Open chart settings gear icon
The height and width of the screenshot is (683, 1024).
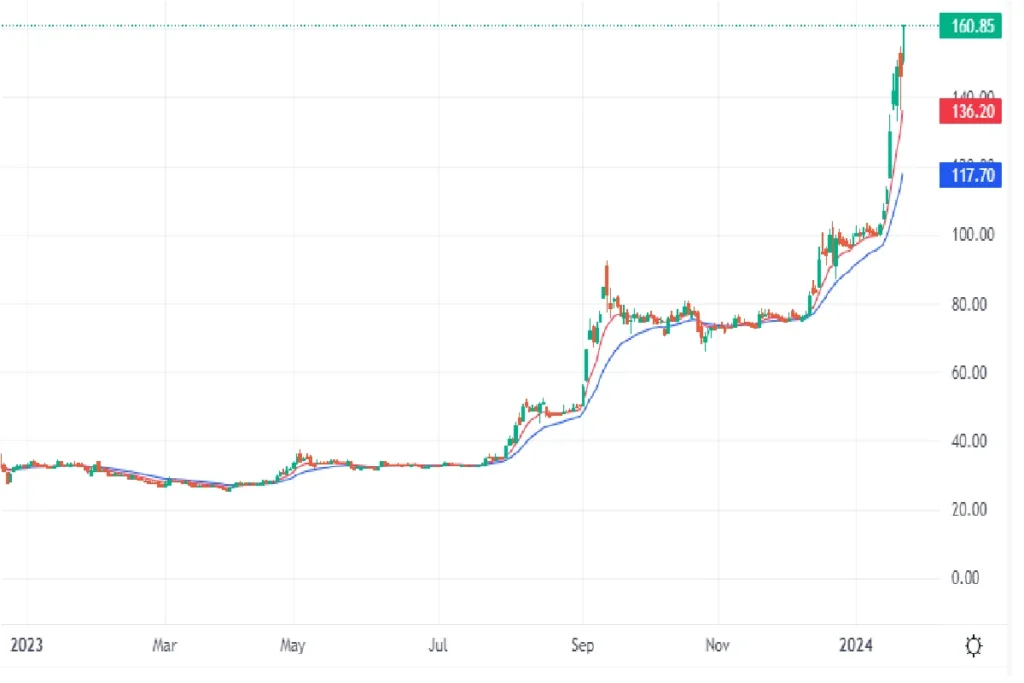[973, 646]
